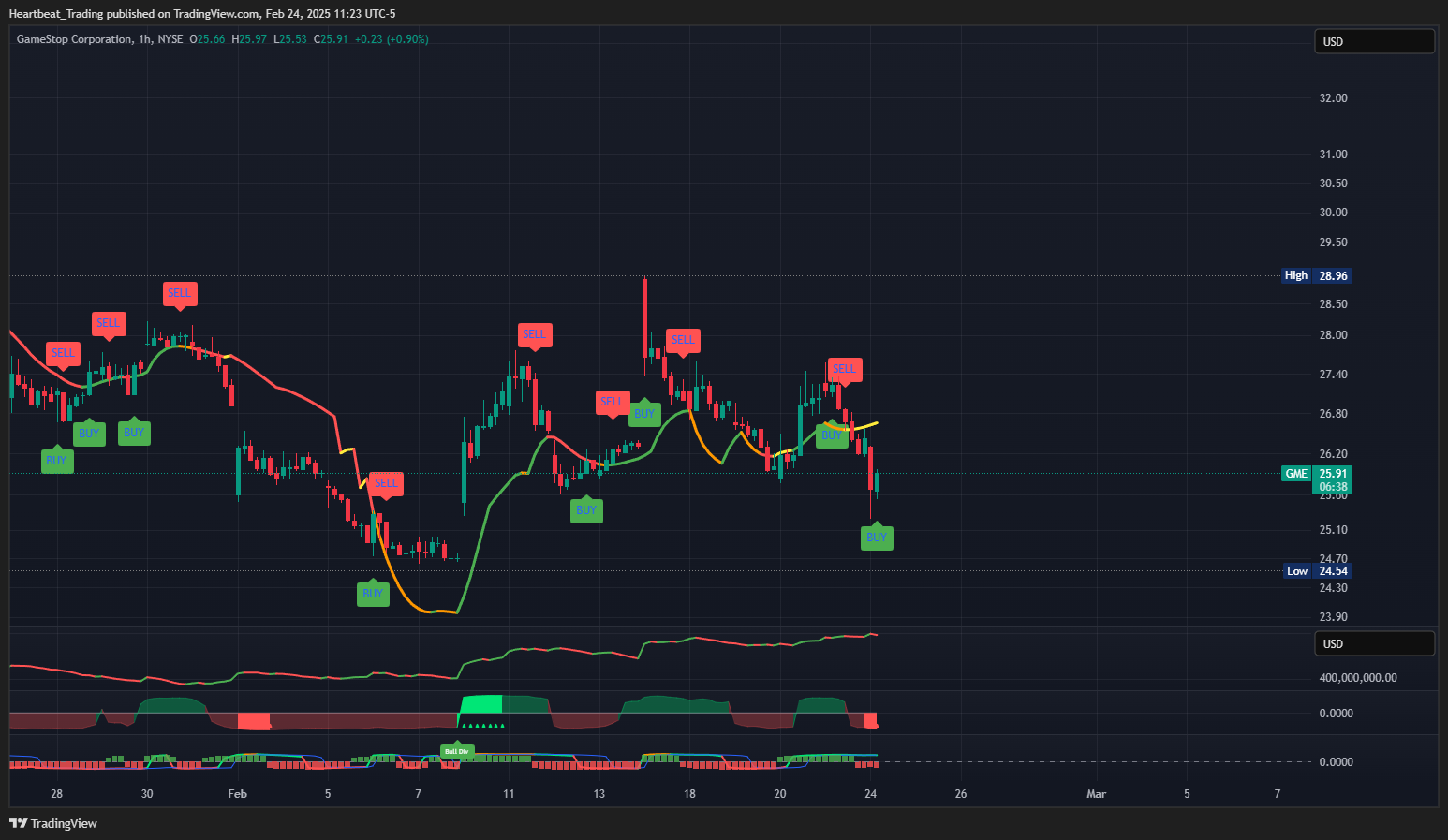The width and height of the screenshot is (1448, 840).
Task: Click the 26 date label on time axis
Action: point(961,794)
